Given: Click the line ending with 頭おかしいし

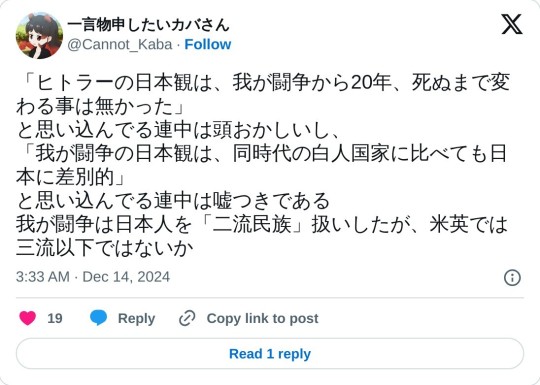Looking at the screenshot, I should pyautogui.click(x=178, y=130).
